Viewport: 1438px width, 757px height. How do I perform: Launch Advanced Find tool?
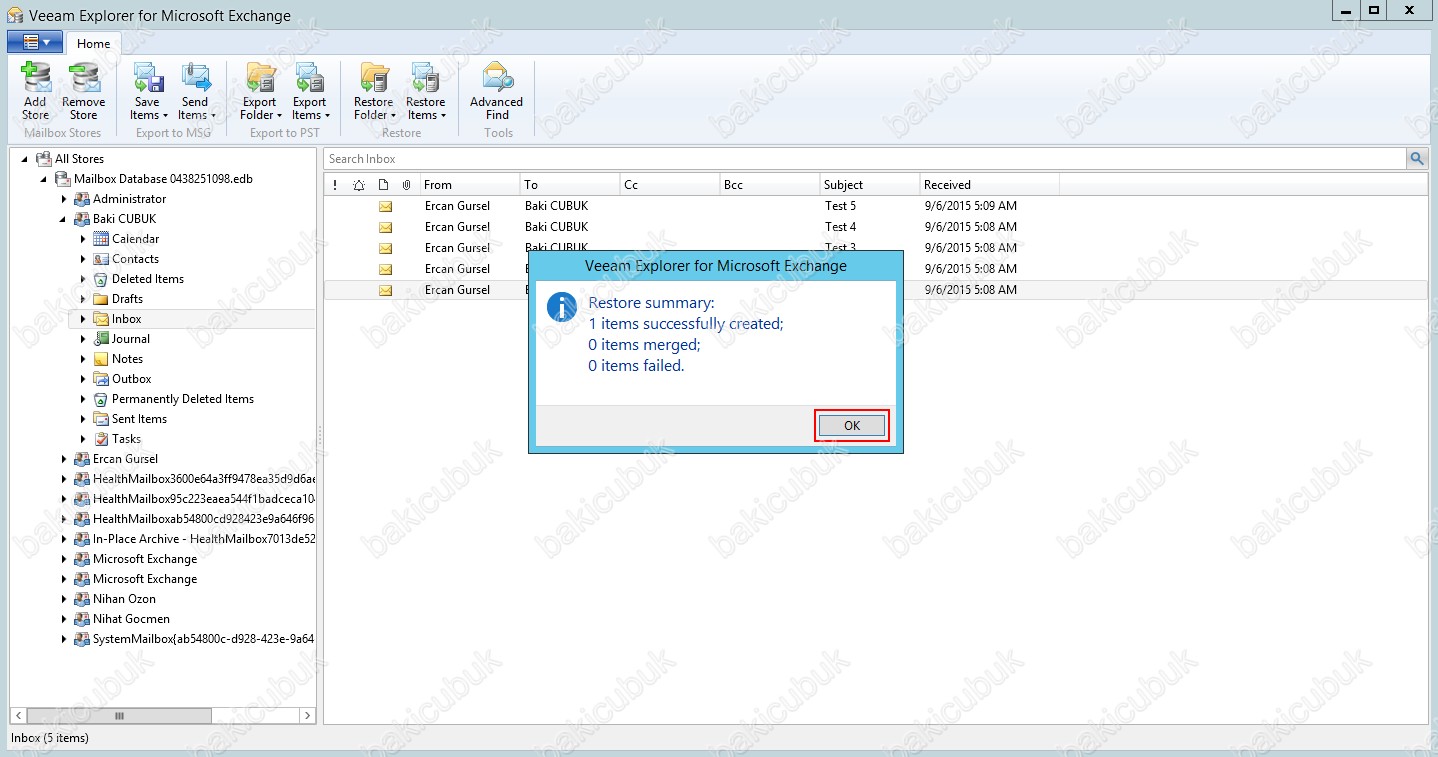(x=497, y=91)
